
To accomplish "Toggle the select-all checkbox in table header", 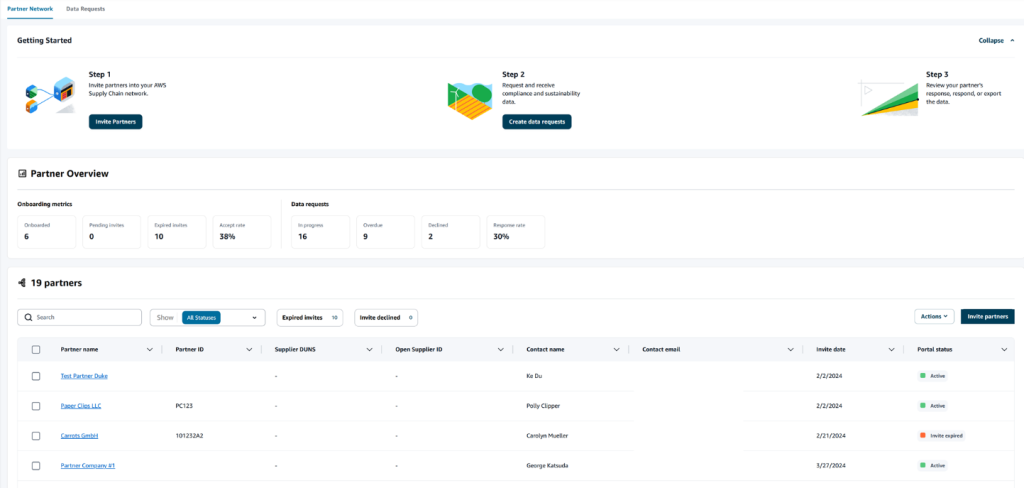I will click(36, 350).
